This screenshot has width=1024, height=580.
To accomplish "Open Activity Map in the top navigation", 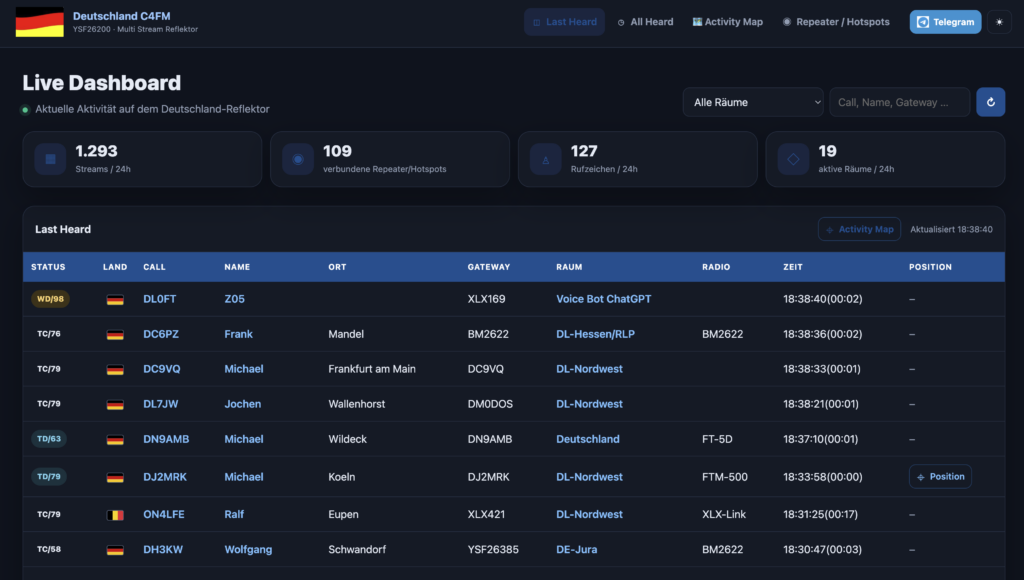I will (x=728, y=22).
